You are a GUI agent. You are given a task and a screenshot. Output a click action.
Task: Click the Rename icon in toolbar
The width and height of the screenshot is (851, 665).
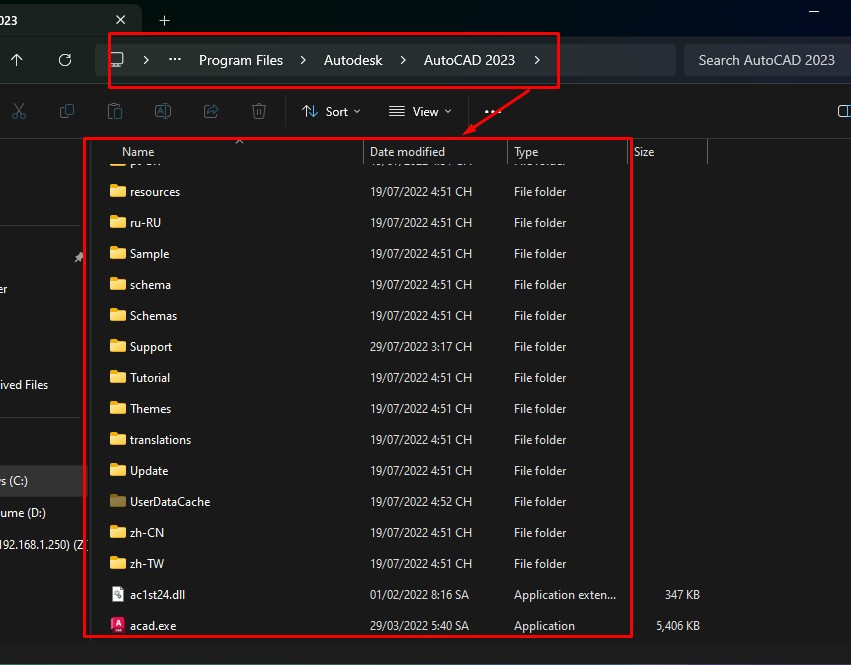(163, 111)
